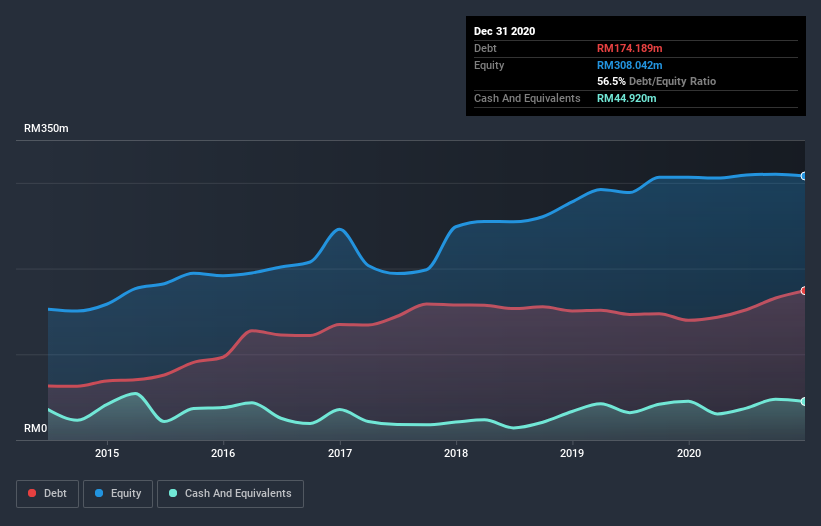Select the Cash endpoint marker on chart
Viewport: 821px width, 526px height.
pyautogui.click(x=804, y=401)
